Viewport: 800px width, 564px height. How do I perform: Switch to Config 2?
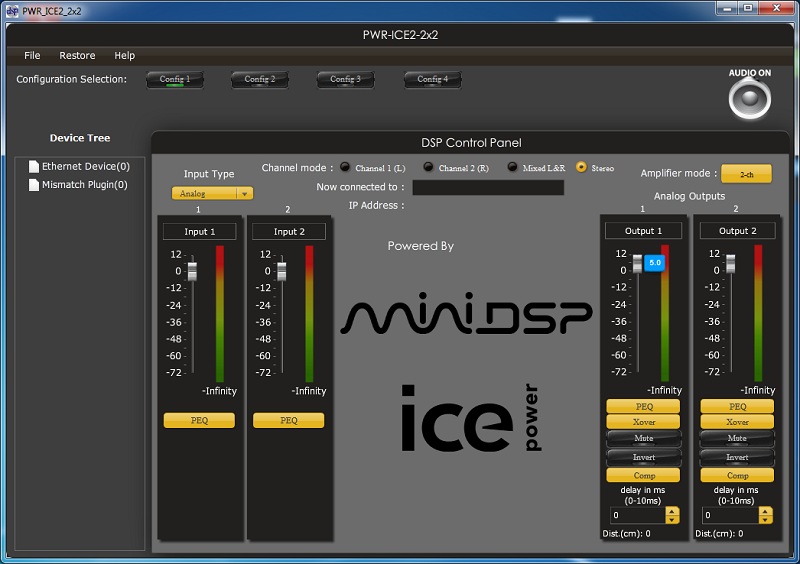click(x=259, y=79)
